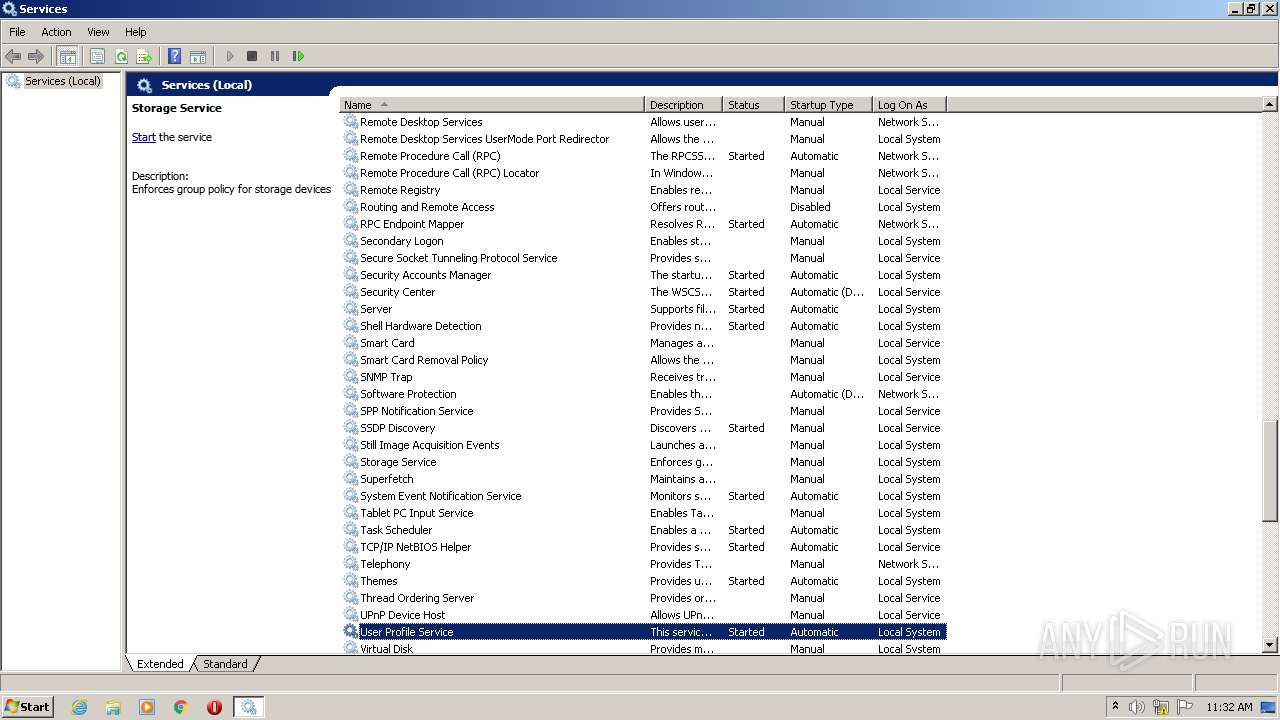Click the Windows Start button

28,706
